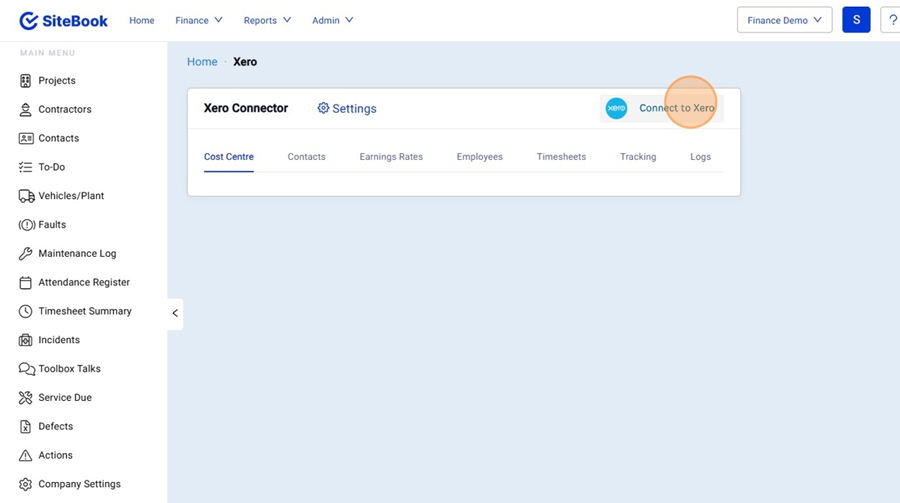Viewport: 900px width, 503px height.
Task: Switch to the Timesheets tab
Action: [561, 157]
